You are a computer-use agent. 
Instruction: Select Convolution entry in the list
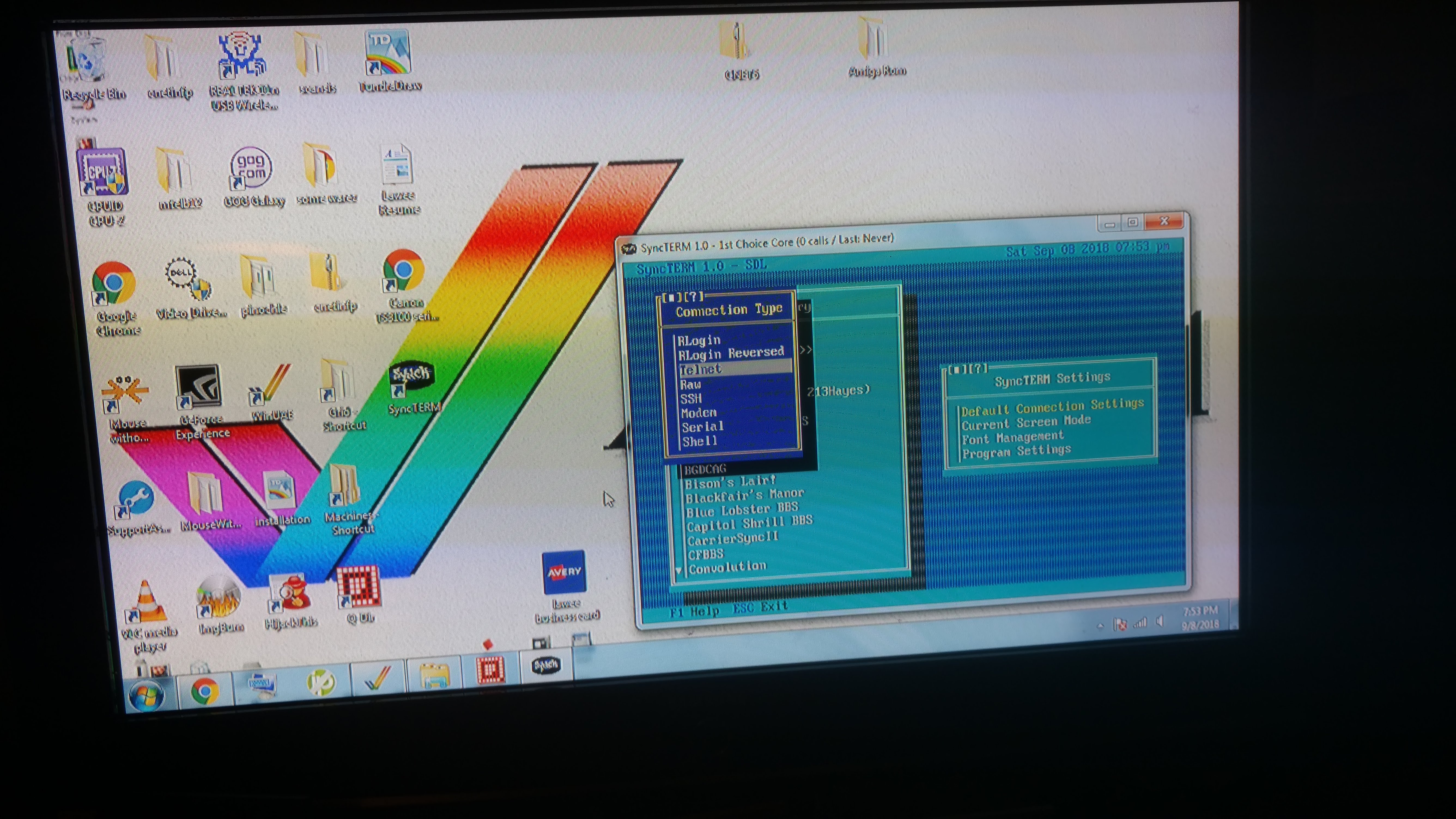727,567
